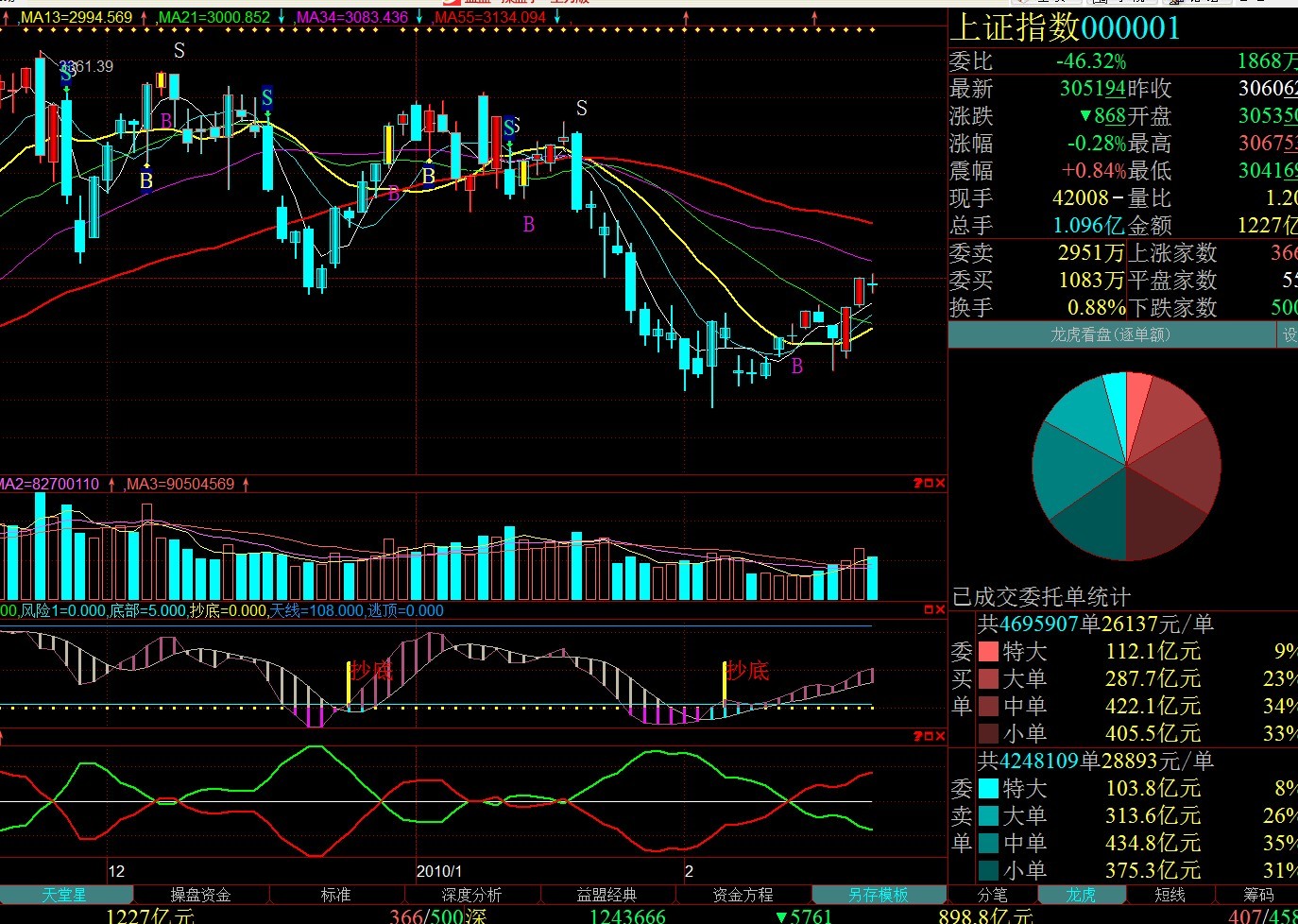The image size is (1298, 924).
Task: Click the 小单 sell-order dark teal swatch
Action: [988, 871]
